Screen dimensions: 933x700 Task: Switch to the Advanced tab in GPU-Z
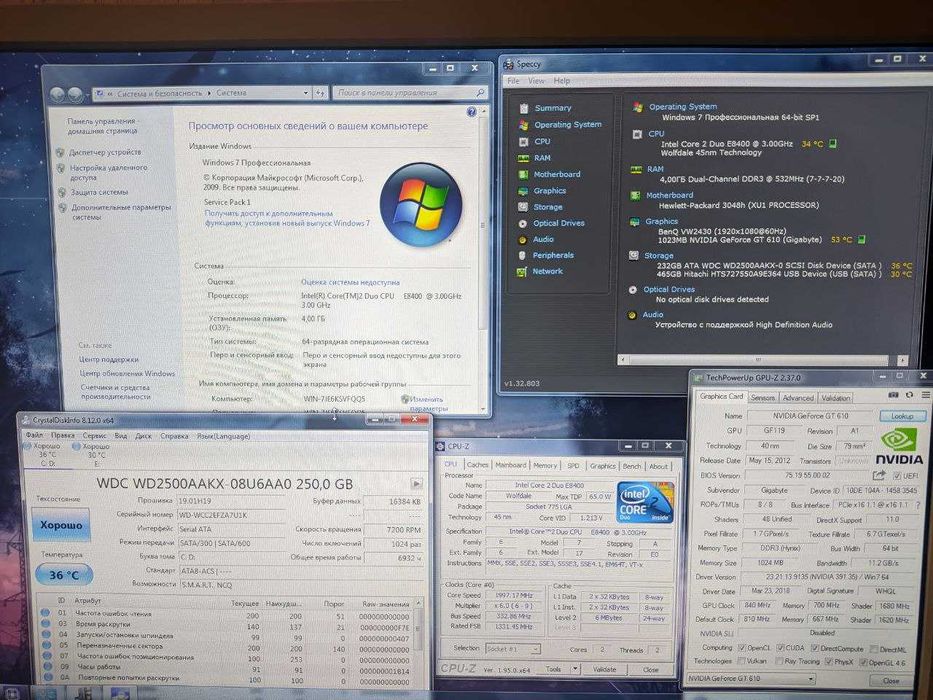797,398
